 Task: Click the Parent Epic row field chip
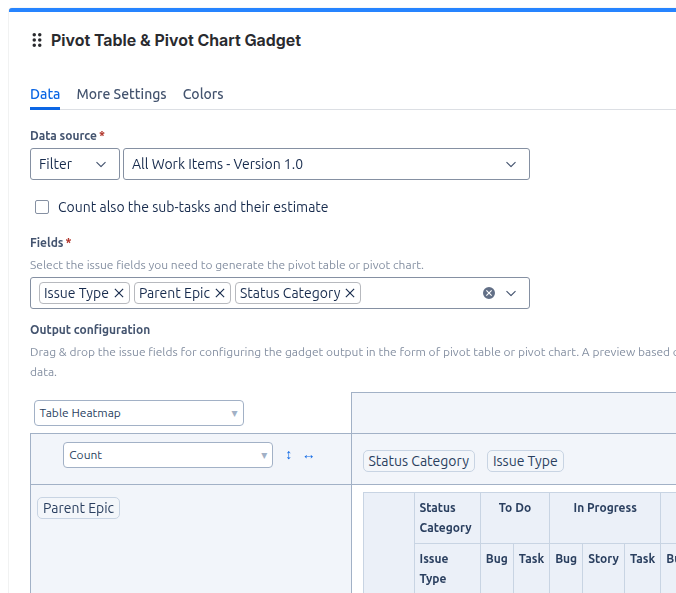point(79,508)
